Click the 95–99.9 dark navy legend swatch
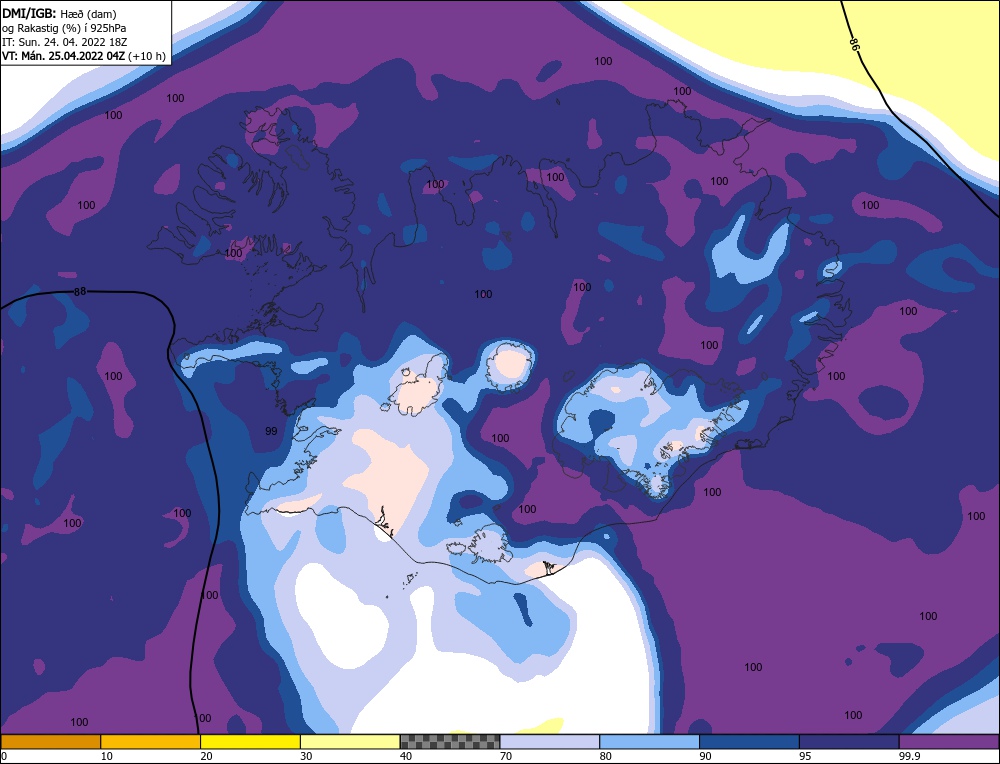1000x764 pixels. coord(849,741)
